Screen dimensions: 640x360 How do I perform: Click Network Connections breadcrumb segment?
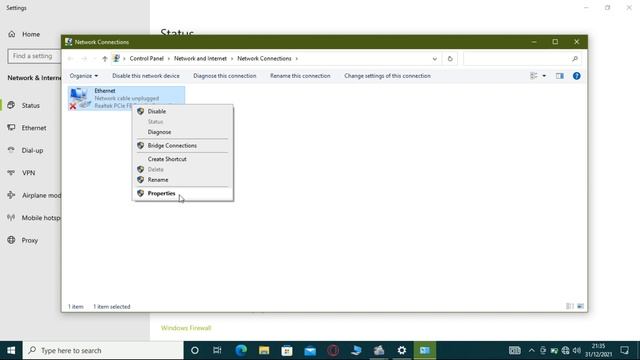264,59
